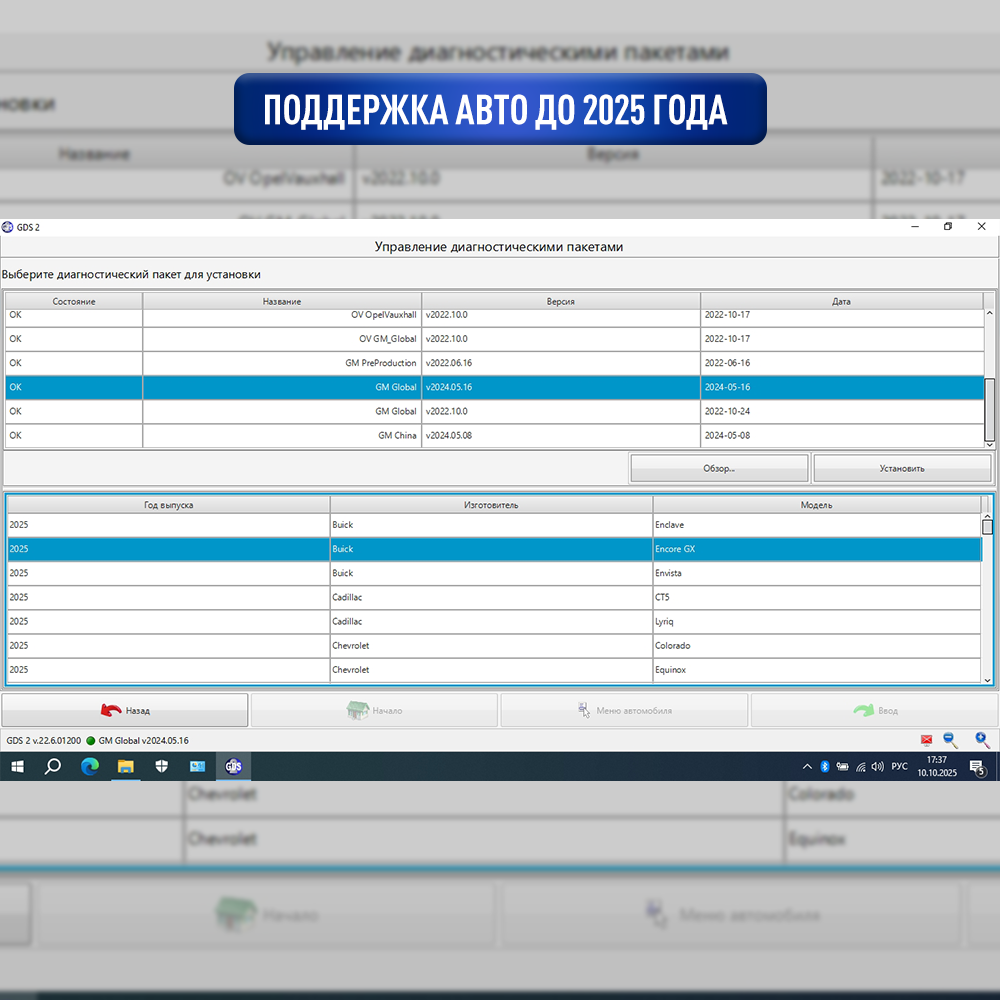The width and height of the screenshot is (1000, 1000).
Task: Open notification center in system tray
Action: tap(977, 767)
